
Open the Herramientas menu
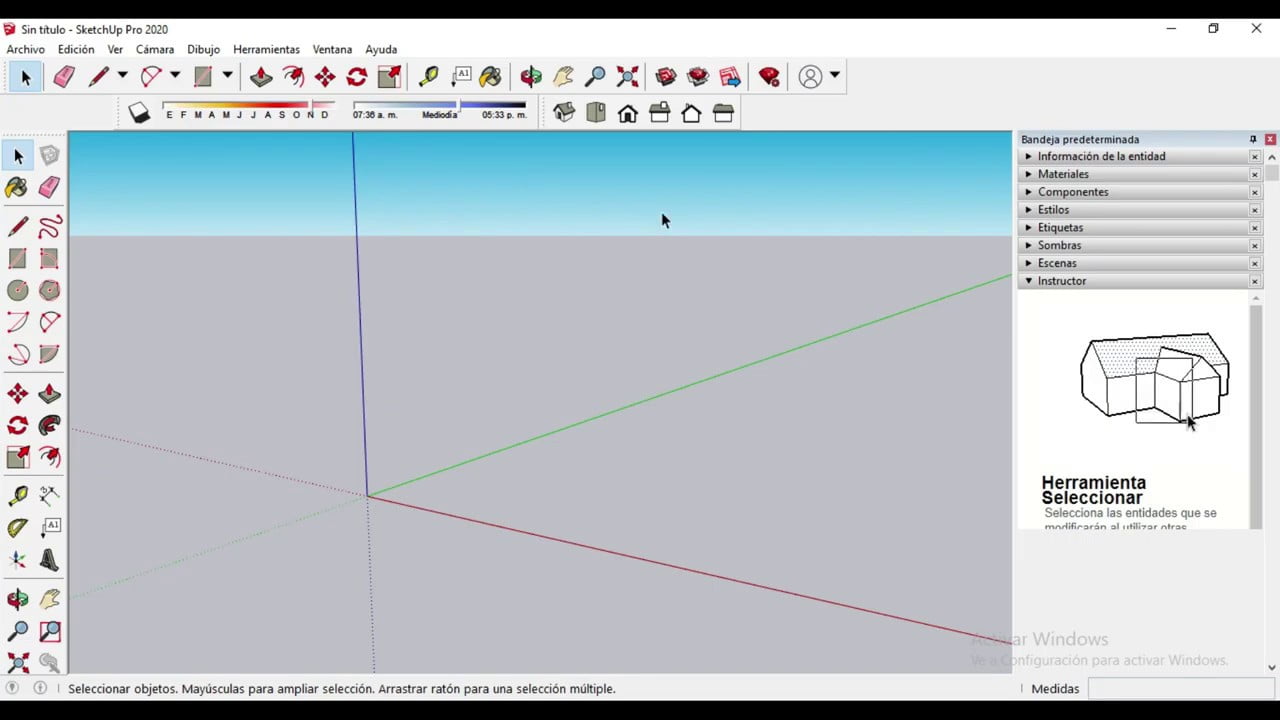(x=266, y=49)
